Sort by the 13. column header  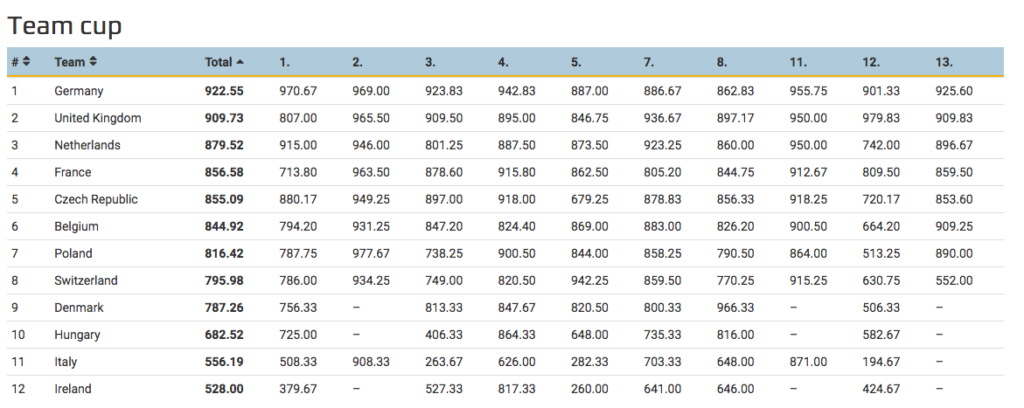tap(945, 62)
